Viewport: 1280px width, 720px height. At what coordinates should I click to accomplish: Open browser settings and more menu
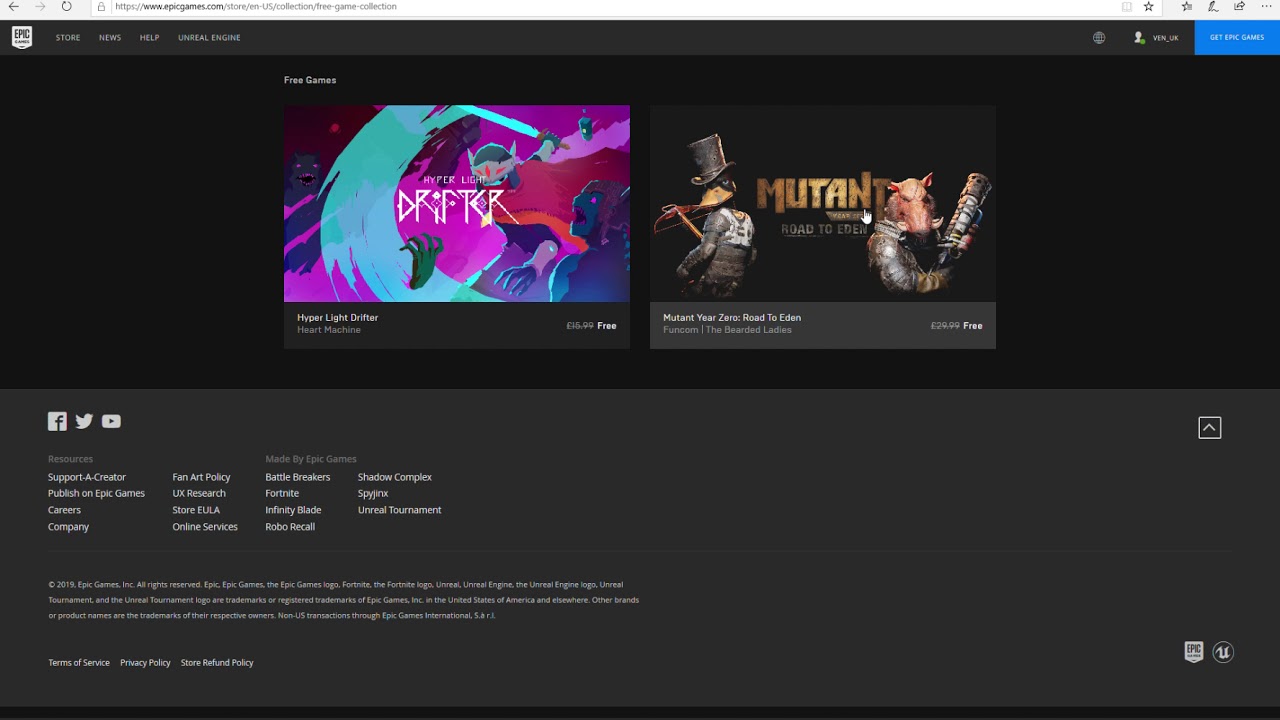coord(1265,6)
